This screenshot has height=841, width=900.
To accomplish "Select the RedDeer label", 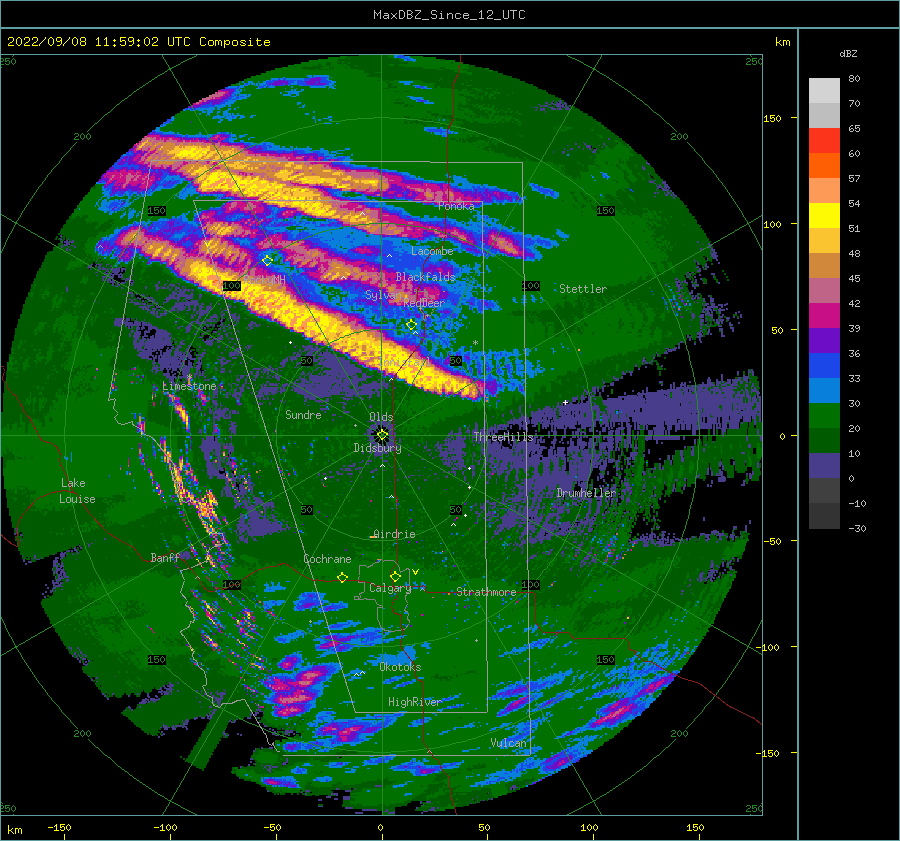I will (x=424, y=303).
